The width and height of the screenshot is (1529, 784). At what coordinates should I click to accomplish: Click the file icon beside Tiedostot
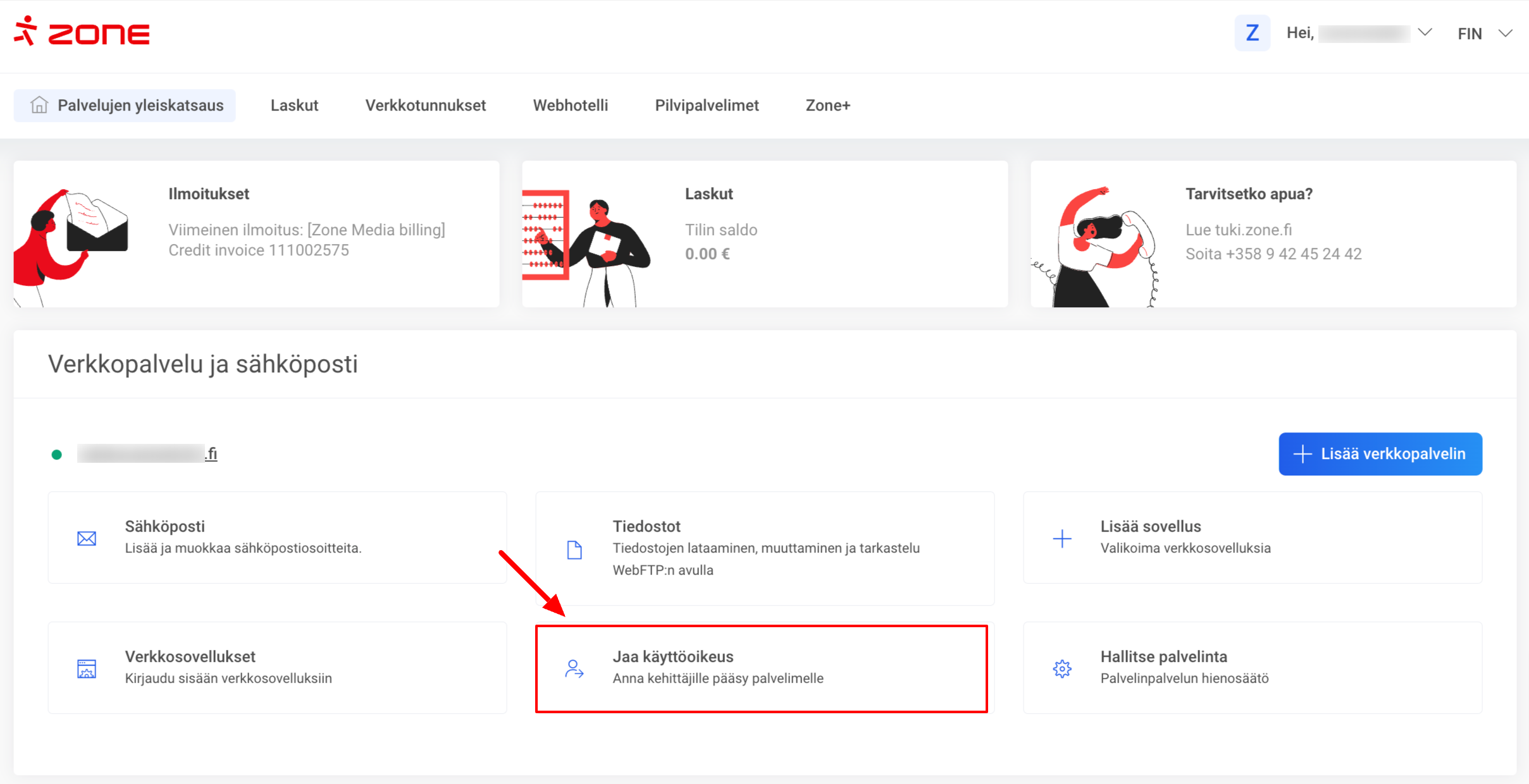[x=574, y=550]
